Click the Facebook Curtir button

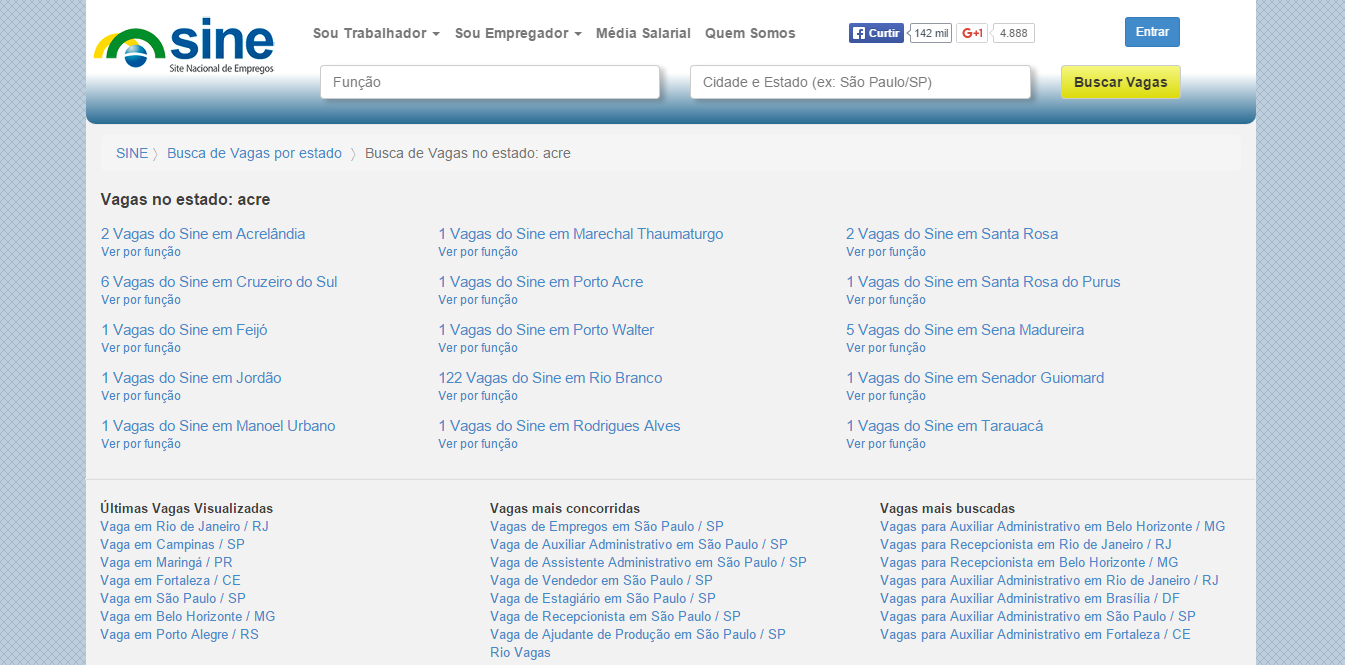tap(876, 33)
